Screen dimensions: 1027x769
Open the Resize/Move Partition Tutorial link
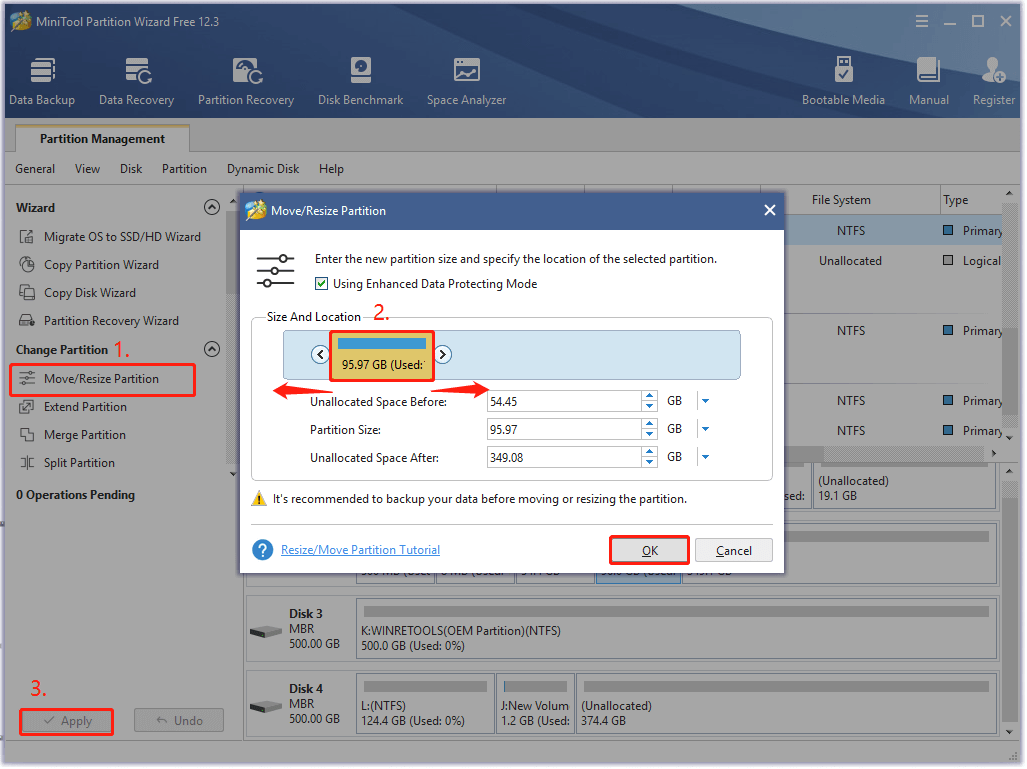(x=360, y=550)
